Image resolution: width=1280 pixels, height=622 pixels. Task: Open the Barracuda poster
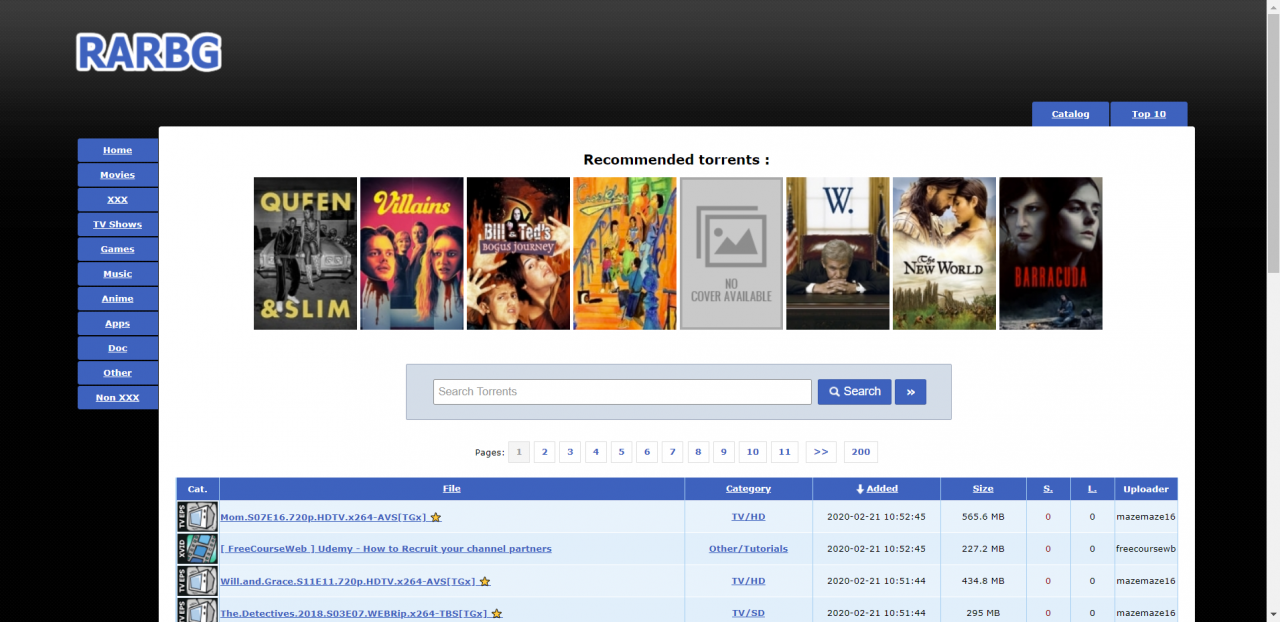click(x=1051, y=253)
